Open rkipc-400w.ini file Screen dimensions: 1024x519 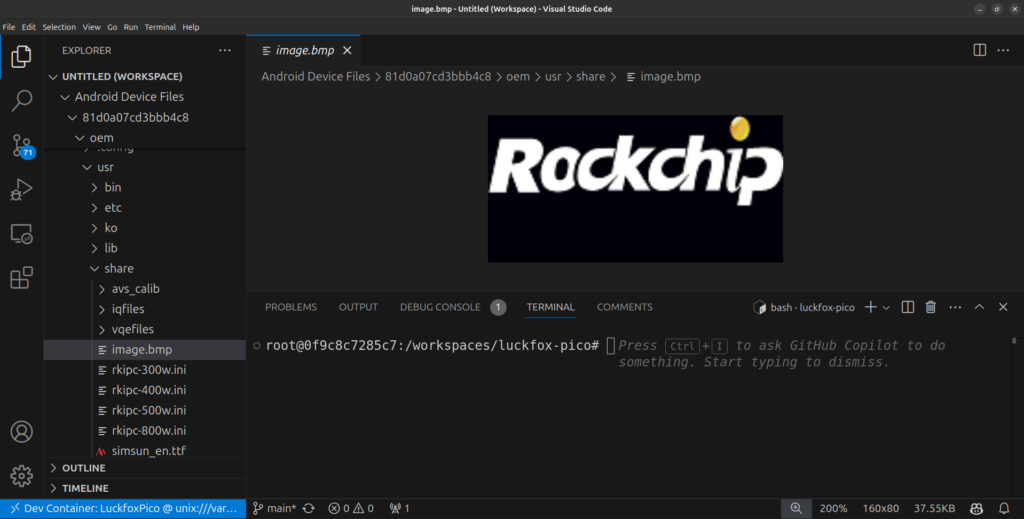(144, 390)
